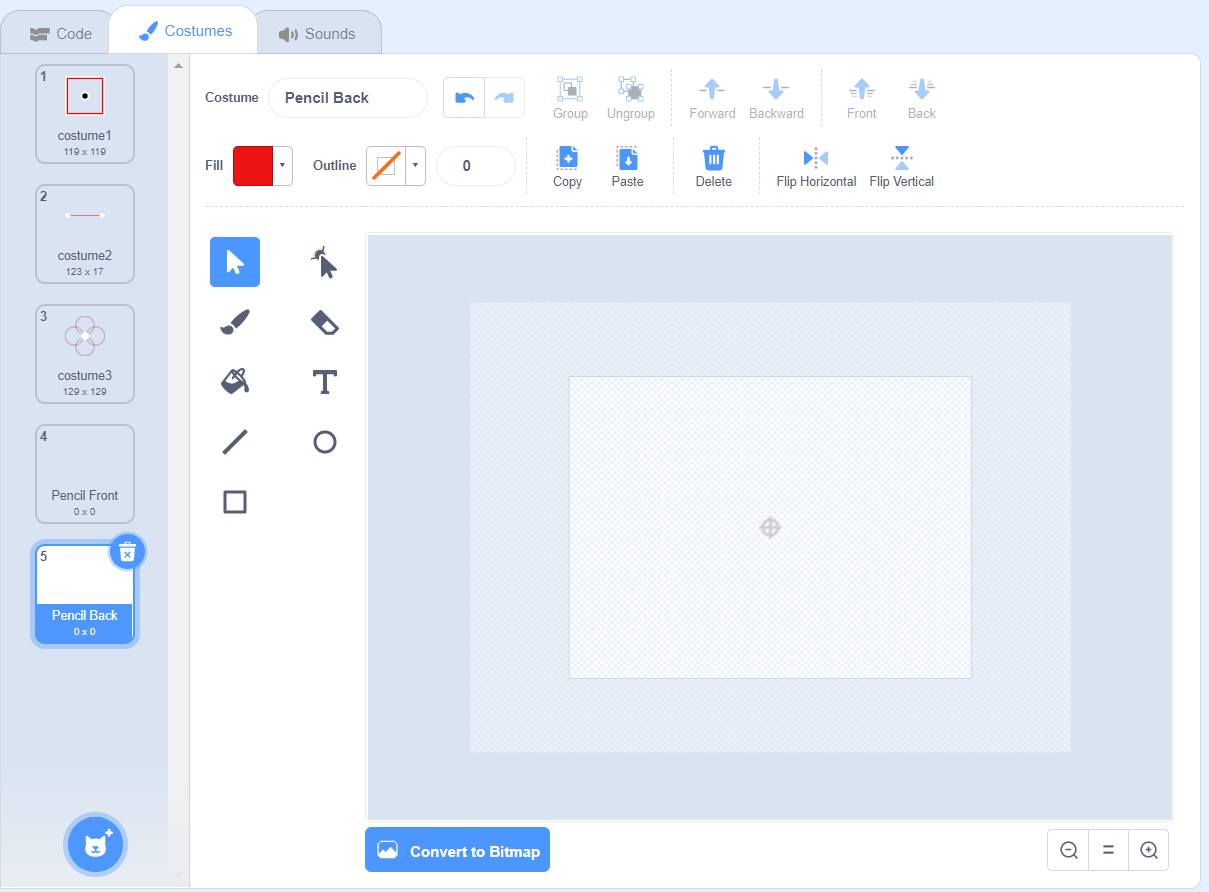The height and width of the screenshot is (892, 1209).
Task: Flip Horizontal the selection
Action: 816,166
